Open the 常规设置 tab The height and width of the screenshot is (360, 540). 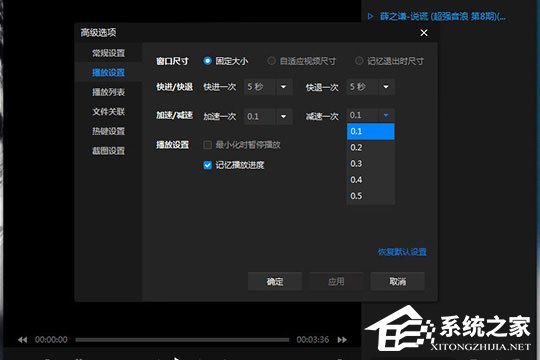click(x=108, y=53)
